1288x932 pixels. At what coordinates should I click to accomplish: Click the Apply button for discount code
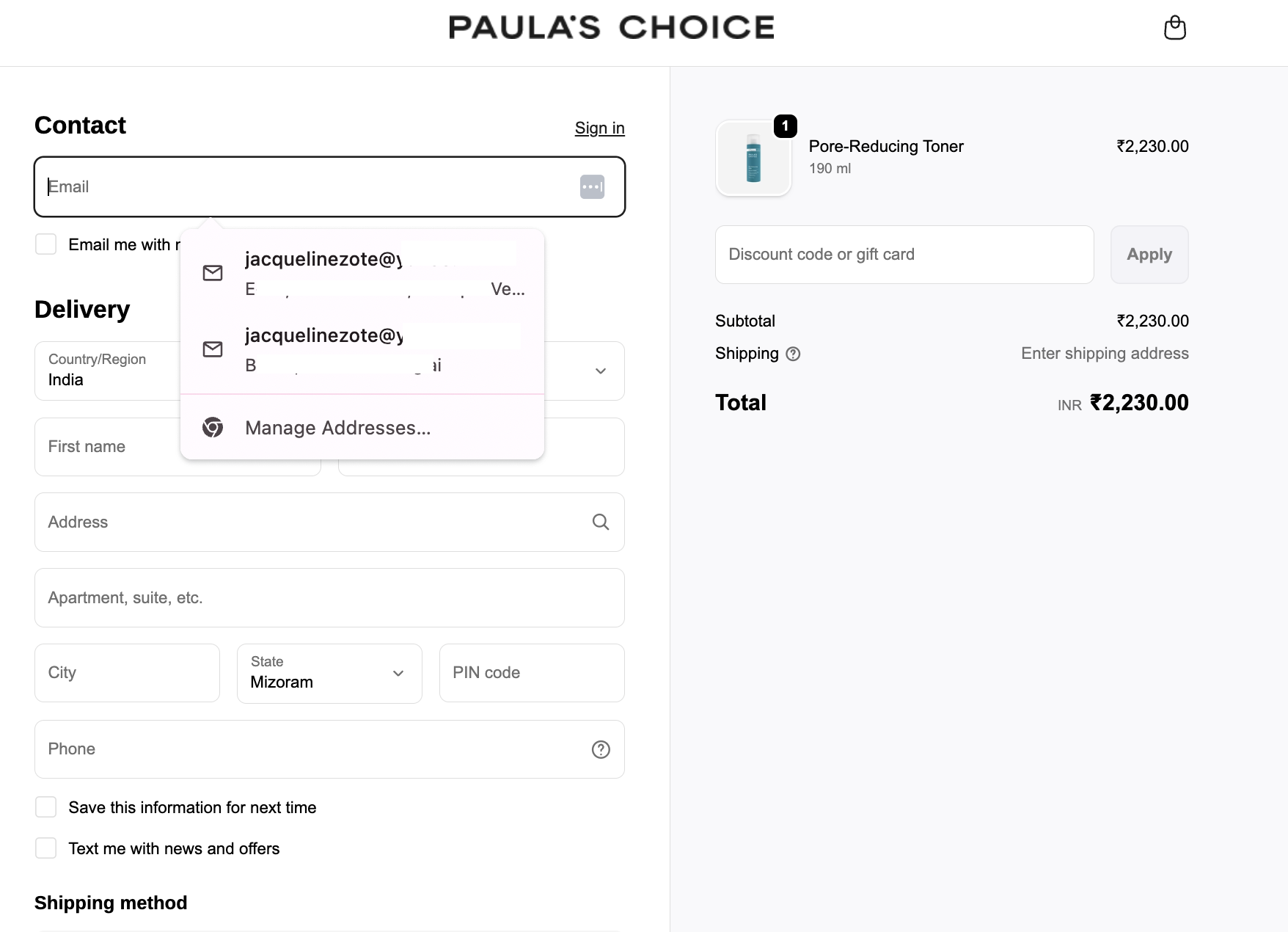click(x=1149, y=255)
